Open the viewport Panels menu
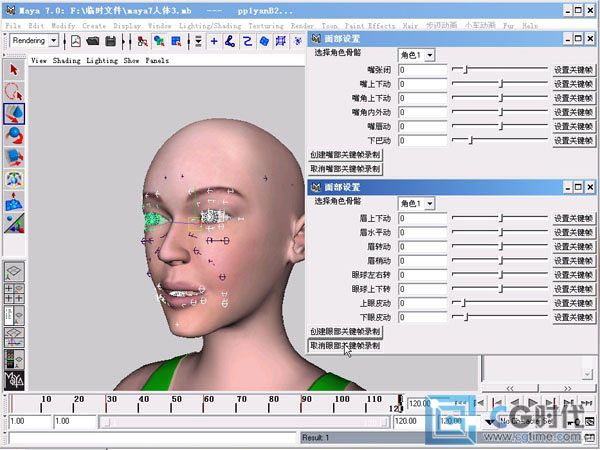600x450 pixels. click(x=157, y=60)
